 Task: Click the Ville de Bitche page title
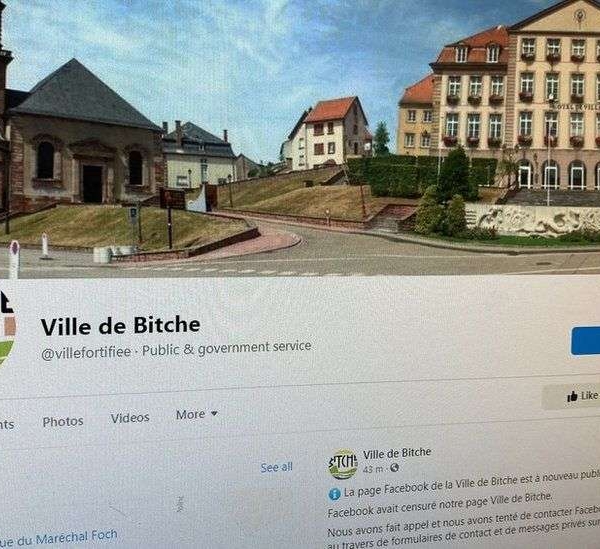[121, 326]
